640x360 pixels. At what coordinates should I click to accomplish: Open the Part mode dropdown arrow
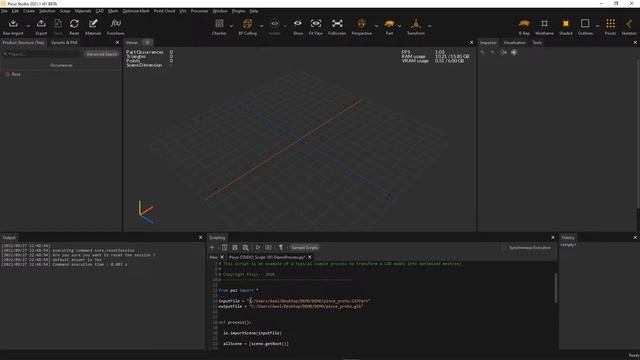[399, 26]
